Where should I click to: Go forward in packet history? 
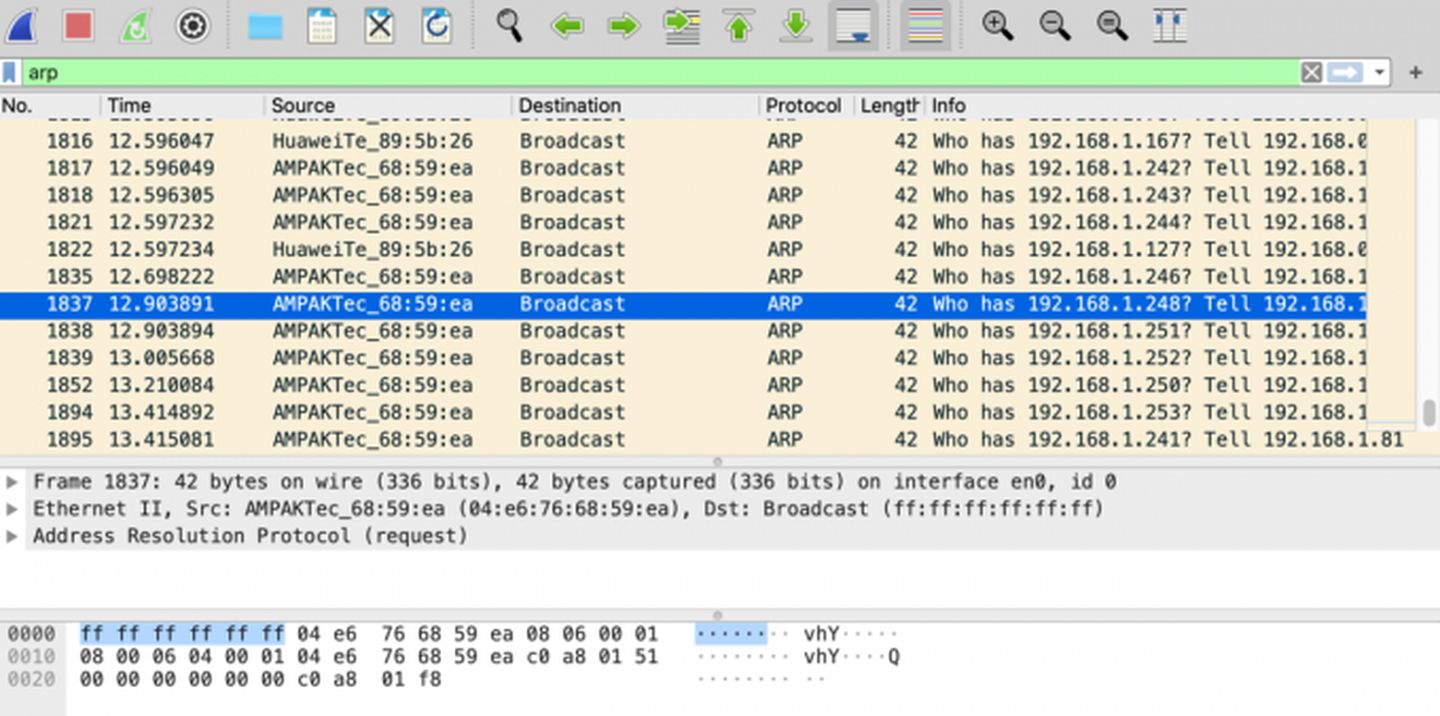pyautogui.click(x=624, y=26)
